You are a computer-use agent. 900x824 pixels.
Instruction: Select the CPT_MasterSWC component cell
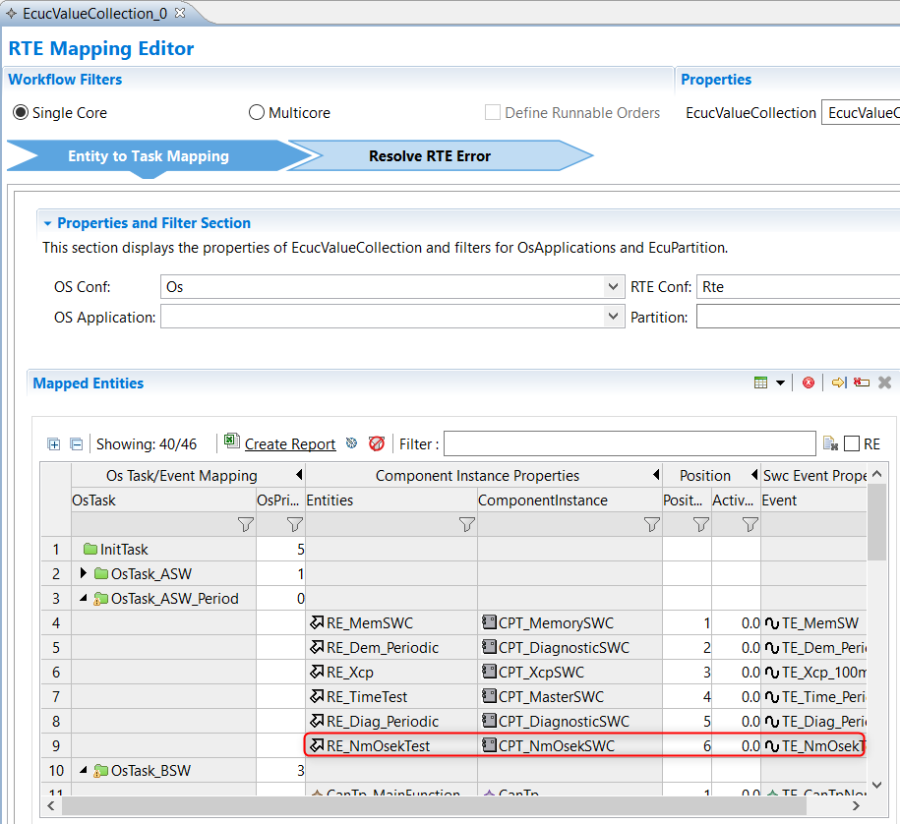[x=570, y=697]
